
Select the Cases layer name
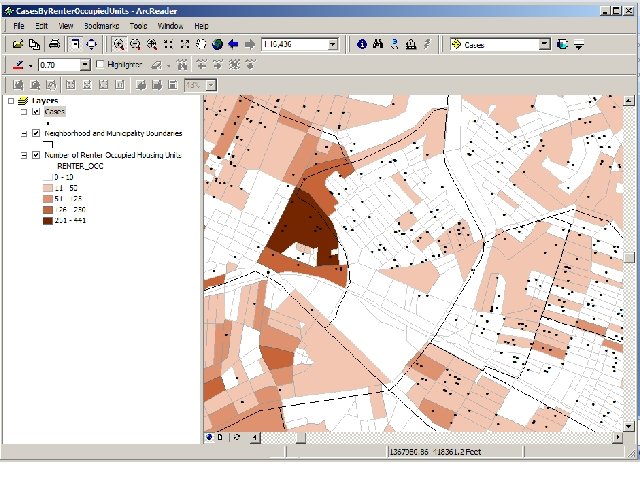click(x=54, y=112)
